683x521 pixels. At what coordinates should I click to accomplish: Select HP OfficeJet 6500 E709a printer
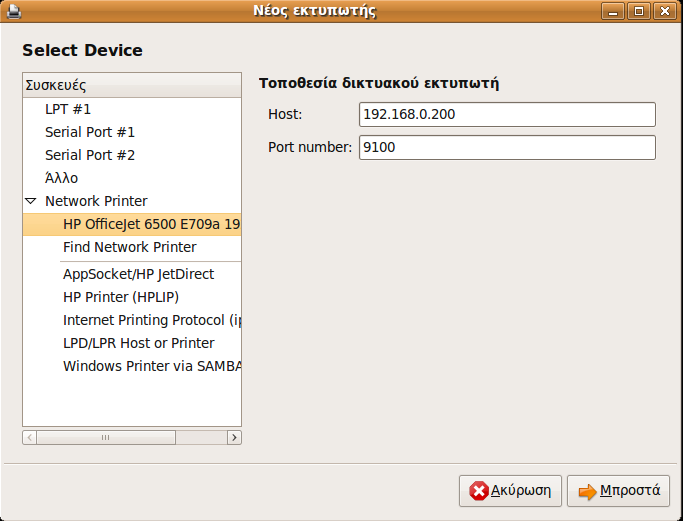(132, 224)
